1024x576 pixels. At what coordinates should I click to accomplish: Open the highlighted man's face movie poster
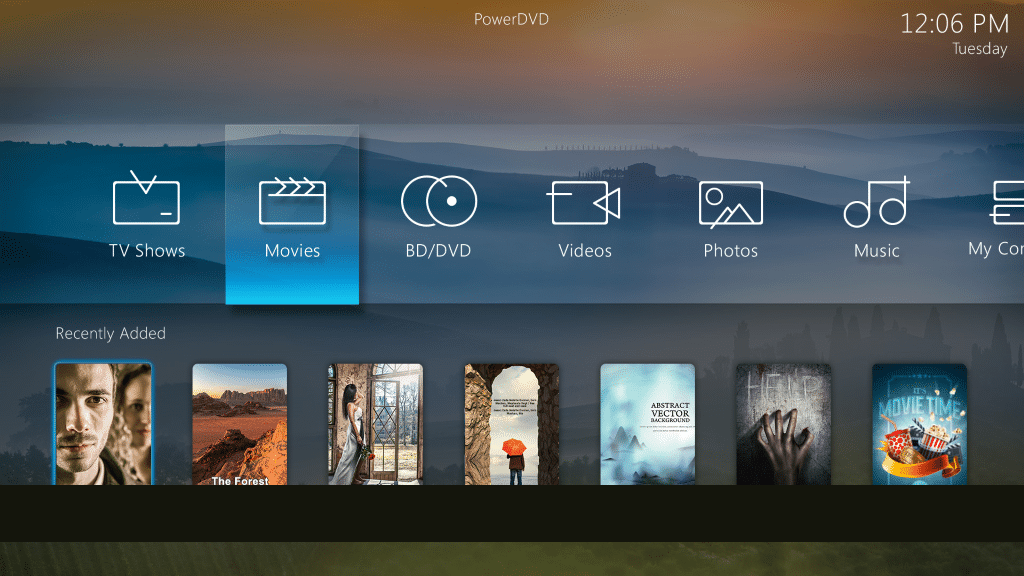pos(103,424)
